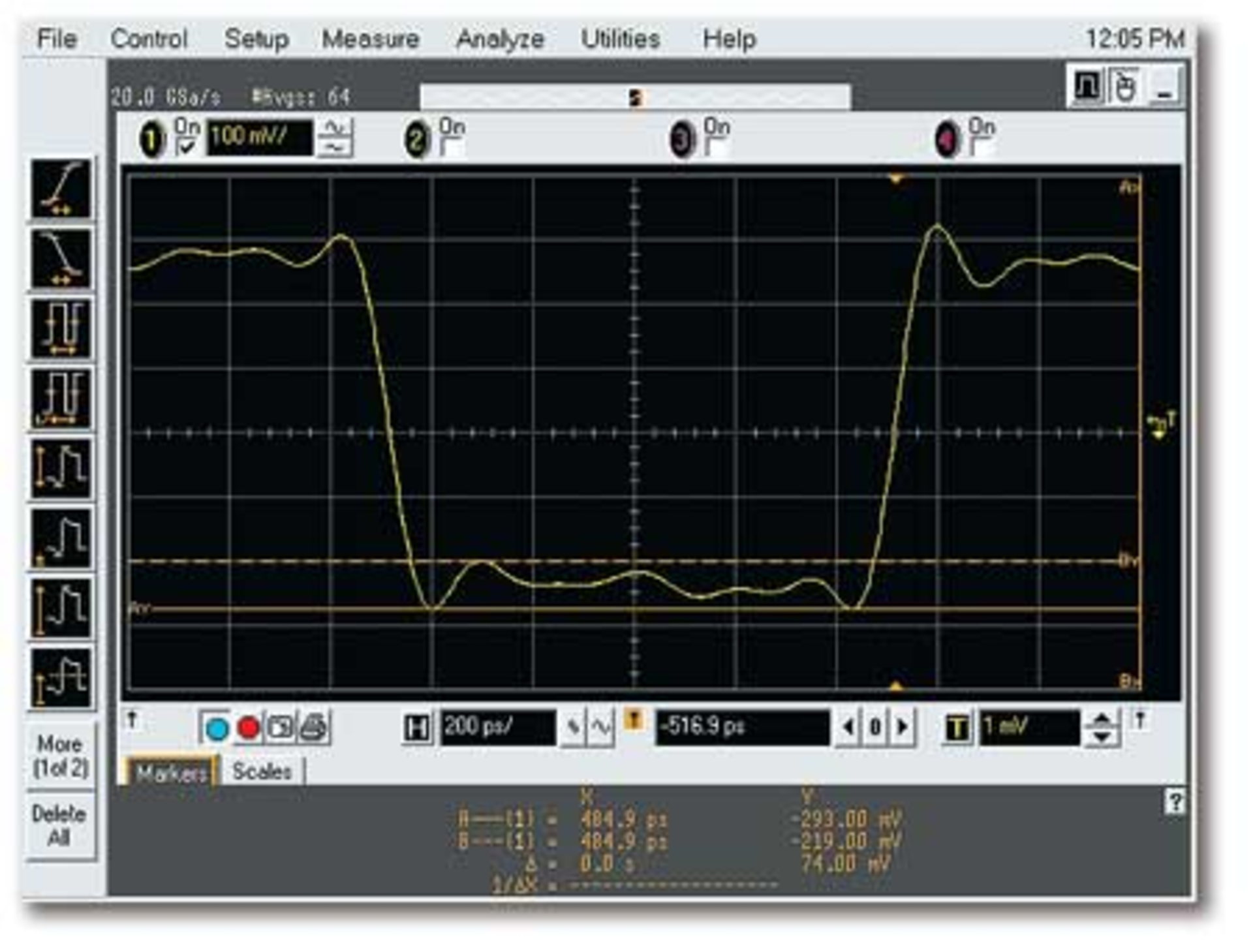Uncheck the channel 1 On checkbox
This screenshot has height=952, width=1253.
point(187,147)
